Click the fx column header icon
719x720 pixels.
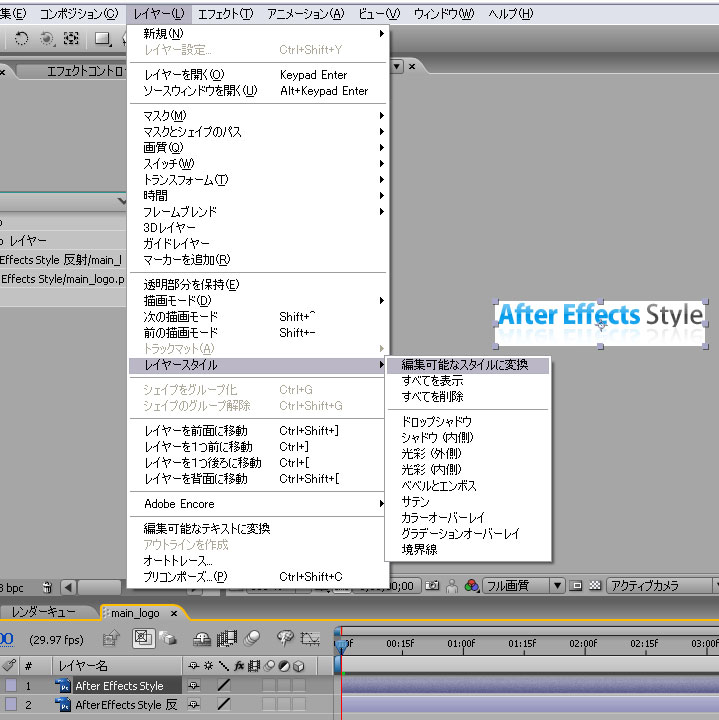(x=239, y=665)
